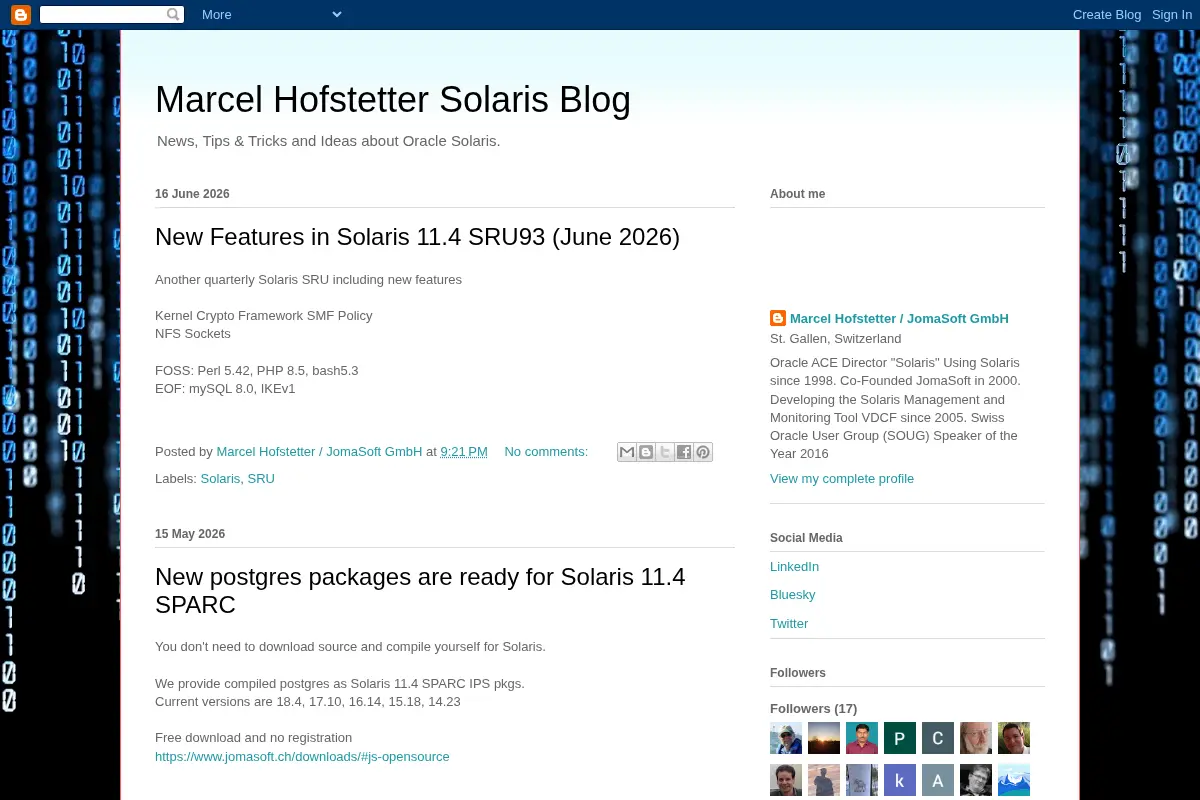Click the search magnifier icon
This screenshot has height=800, width=1200.
pos(174,14)
